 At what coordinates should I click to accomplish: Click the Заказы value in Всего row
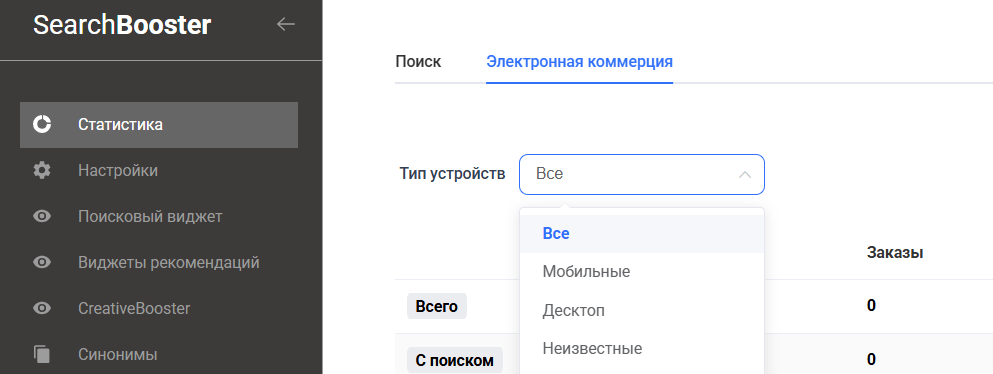point(871,306)
